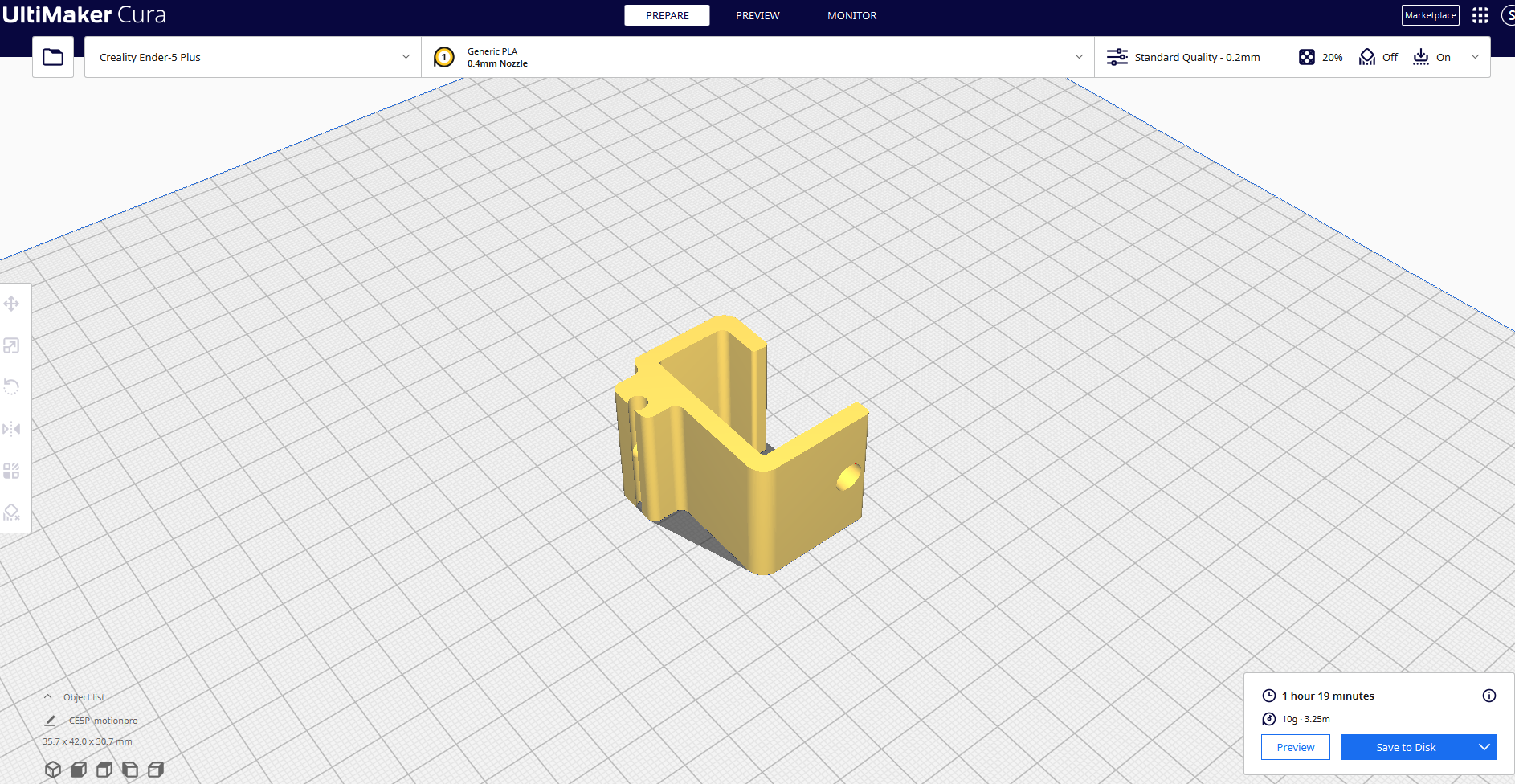Switch to 3D view cube icon
The height and width of the screenshot is (784, 1515).
[53, 770]
